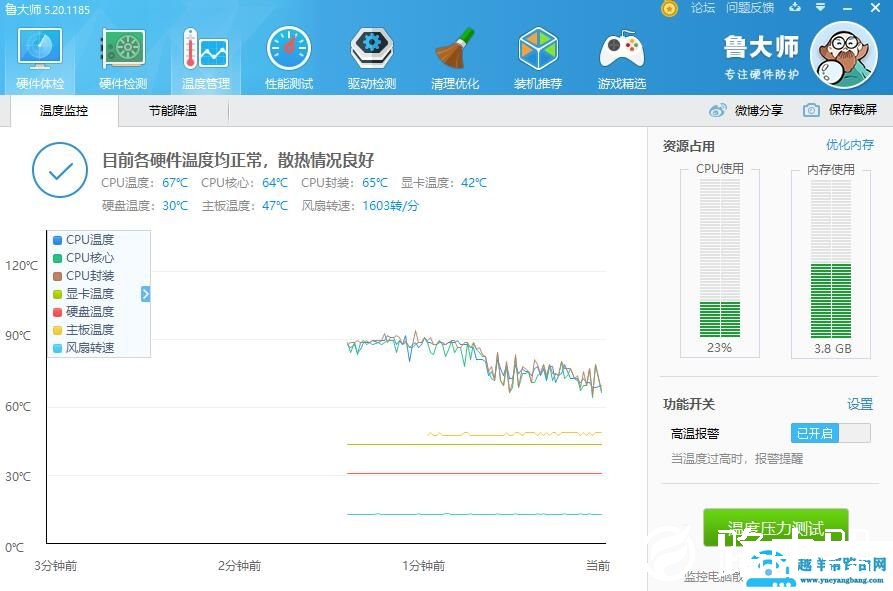
Task: Open the 设置 settings link
Action: [x=860, y=404]
